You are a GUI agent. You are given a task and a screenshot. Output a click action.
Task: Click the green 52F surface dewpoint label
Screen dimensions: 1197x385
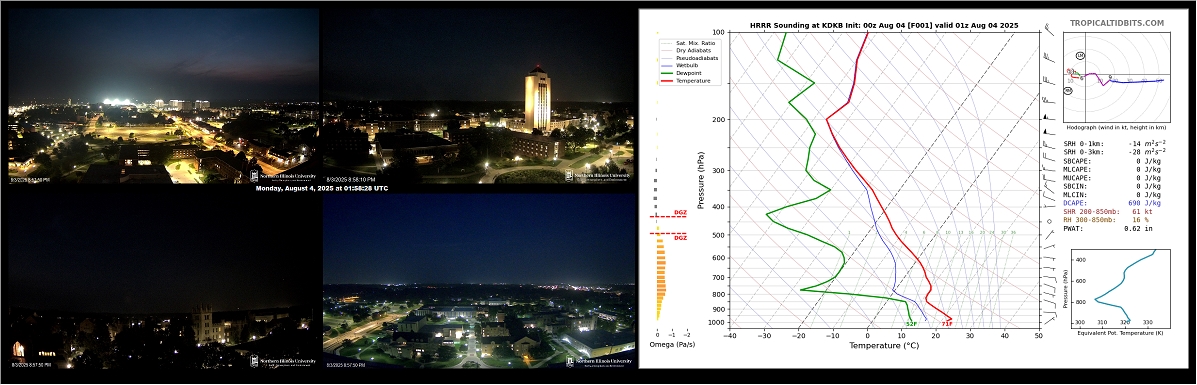(x=911, y=325)
